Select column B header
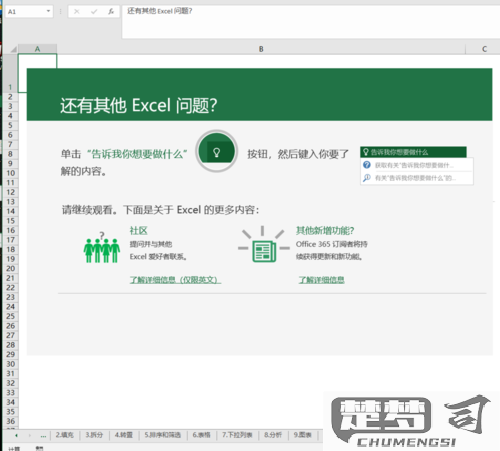The width and height of the screenshot is (500, 451). pyautogui.click(x=261, y=49)
